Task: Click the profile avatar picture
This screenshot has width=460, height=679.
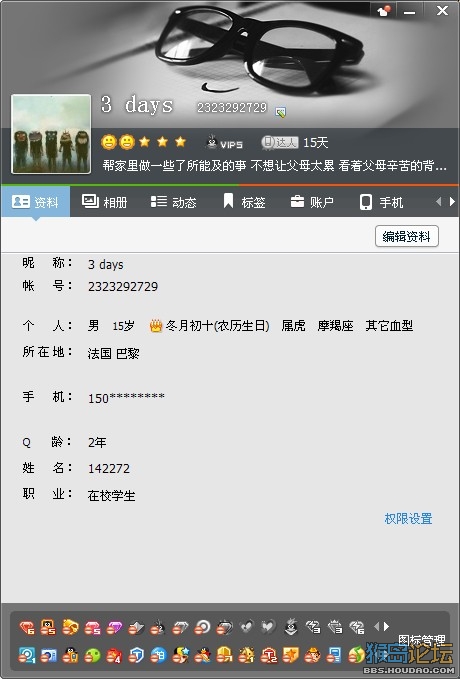Action: pyautogui.click(x=51, y=134)
